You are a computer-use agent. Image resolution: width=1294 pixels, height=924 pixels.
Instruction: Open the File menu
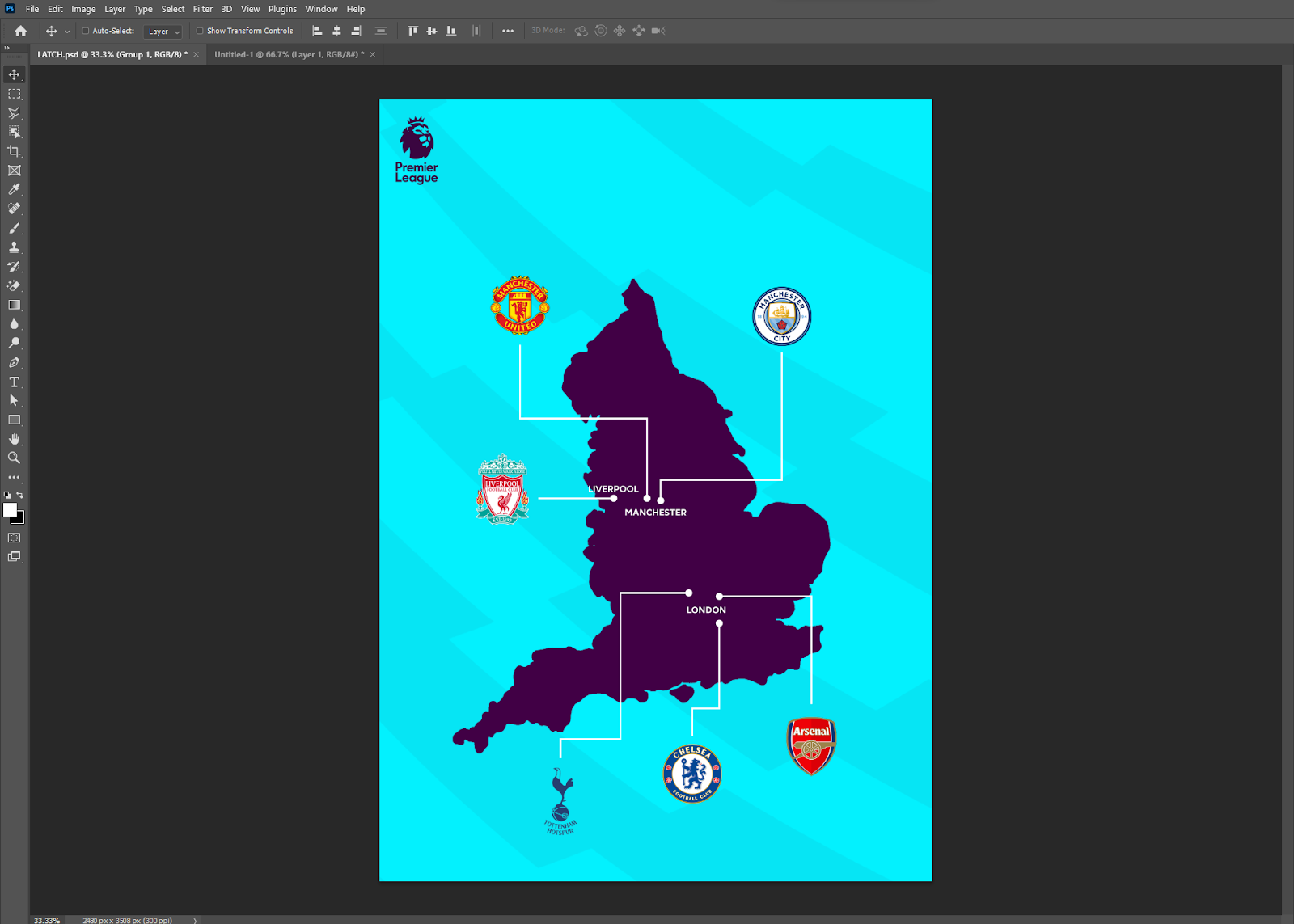(x=32, y=9)
